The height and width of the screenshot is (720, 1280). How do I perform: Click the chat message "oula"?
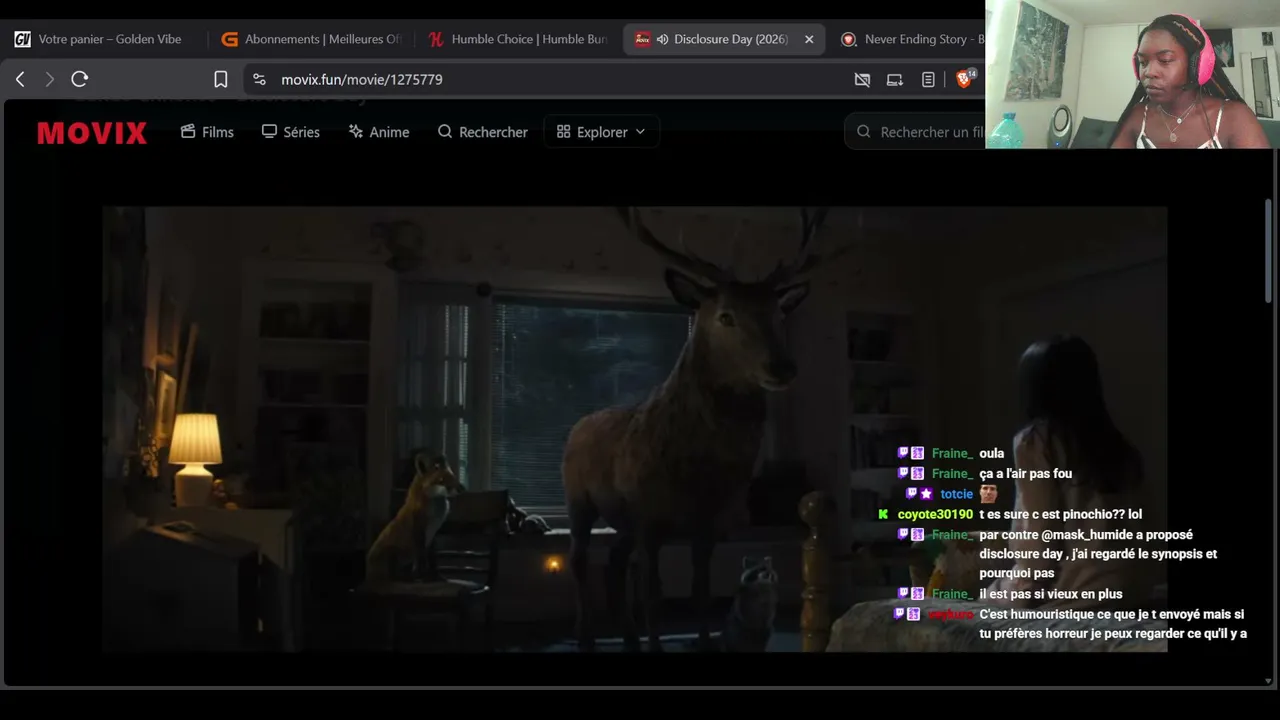pyautogui.click(x=991, y=453)
